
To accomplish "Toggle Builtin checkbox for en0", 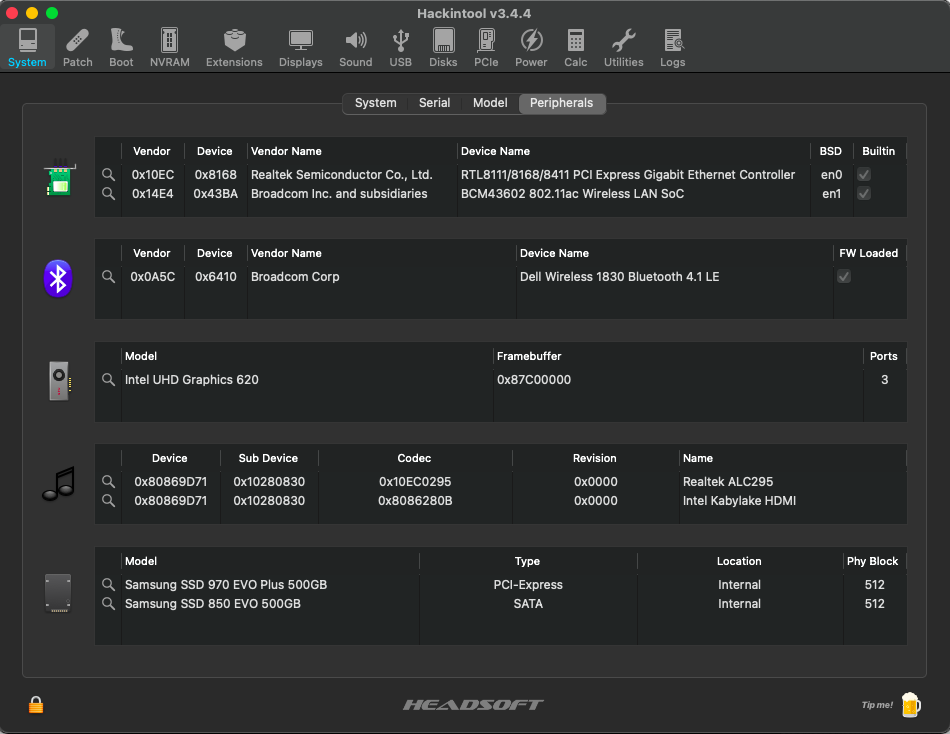I will pyautogui.click(x=864, y=175).
